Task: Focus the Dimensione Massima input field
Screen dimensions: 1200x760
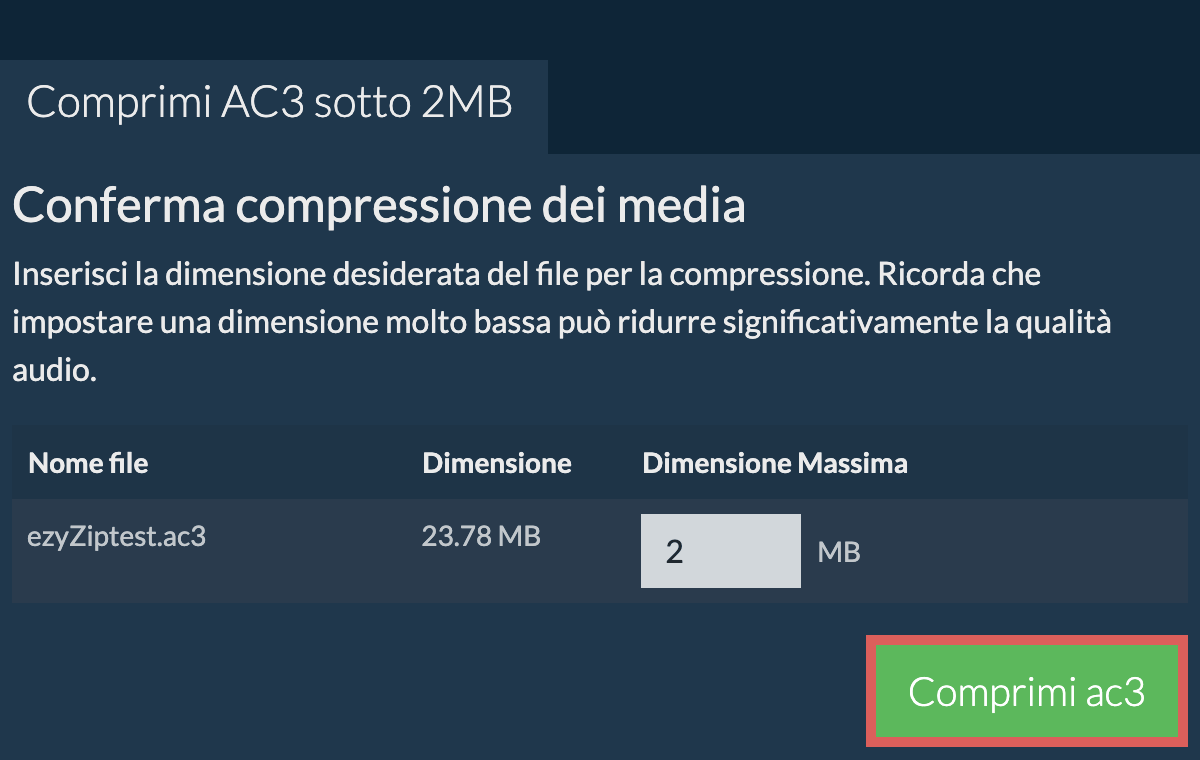Action: tap(721, 551)
